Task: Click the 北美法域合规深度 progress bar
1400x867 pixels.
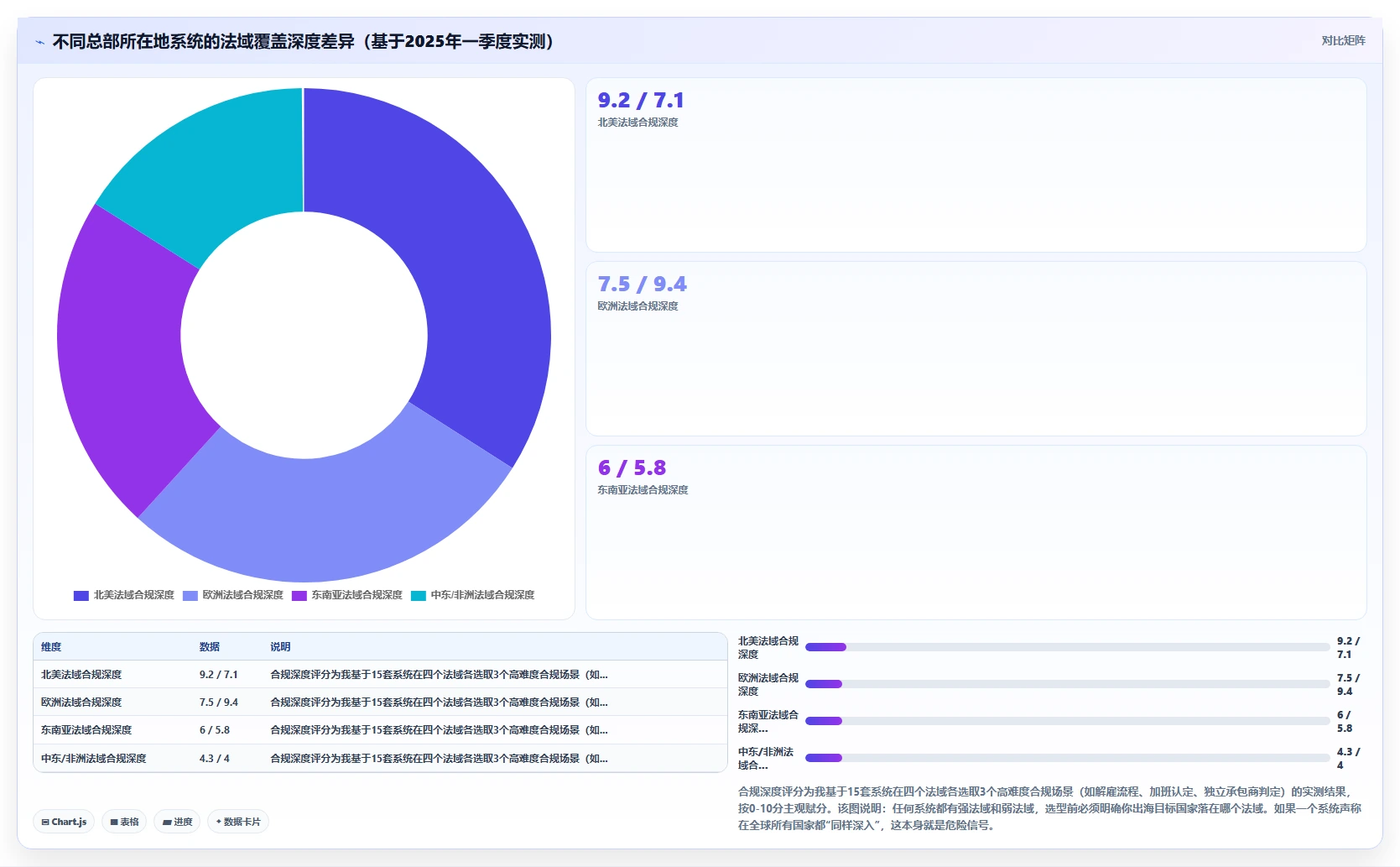Action: [x=1067, y=647]
